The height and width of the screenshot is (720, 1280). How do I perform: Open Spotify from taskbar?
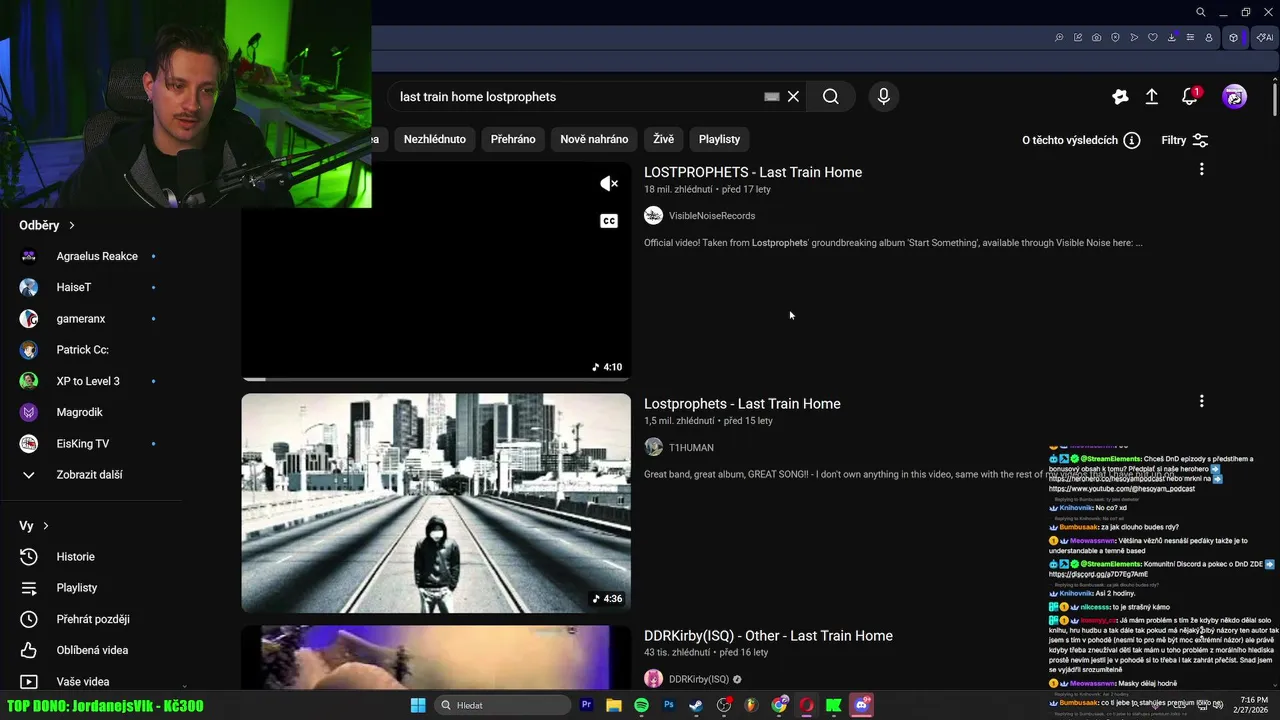(x=641, y=705)
